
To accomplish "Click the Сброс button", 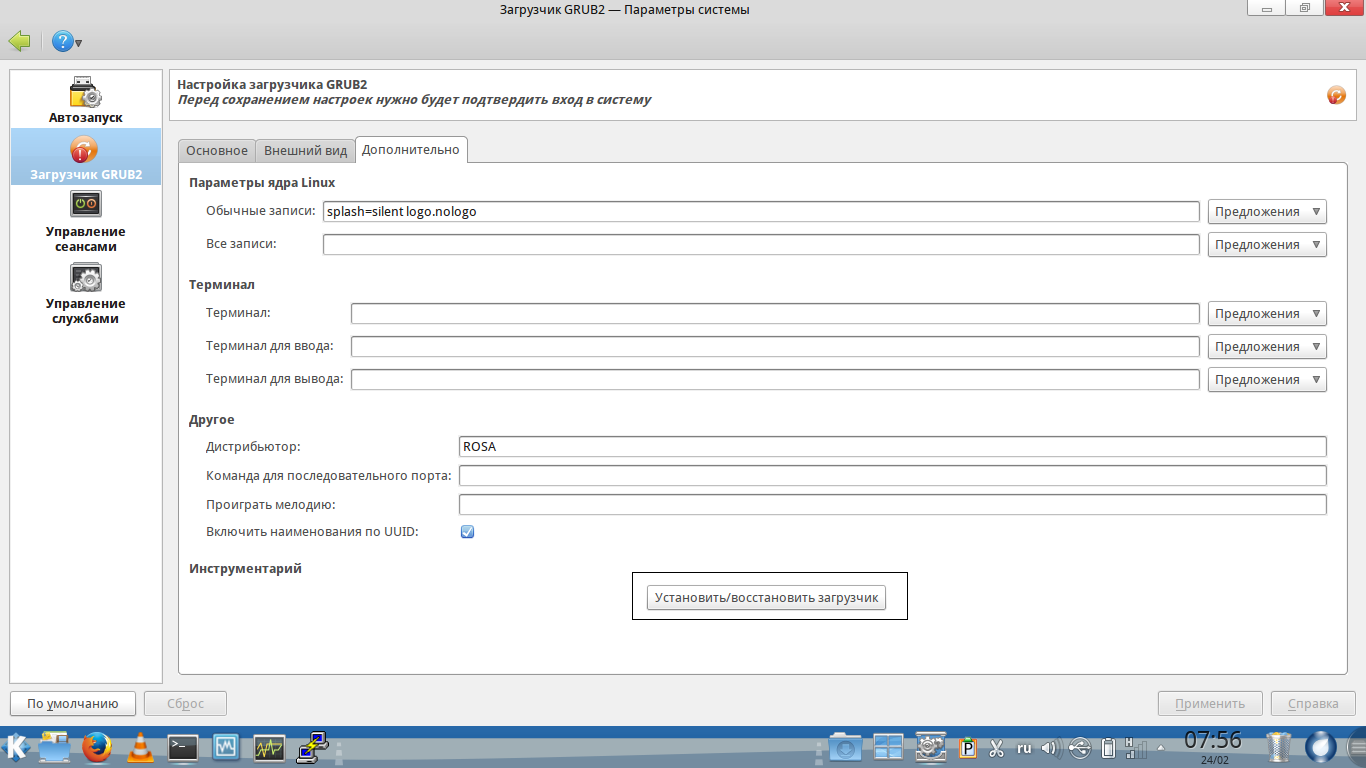I will pyautogui.click(x=185, y=704).
